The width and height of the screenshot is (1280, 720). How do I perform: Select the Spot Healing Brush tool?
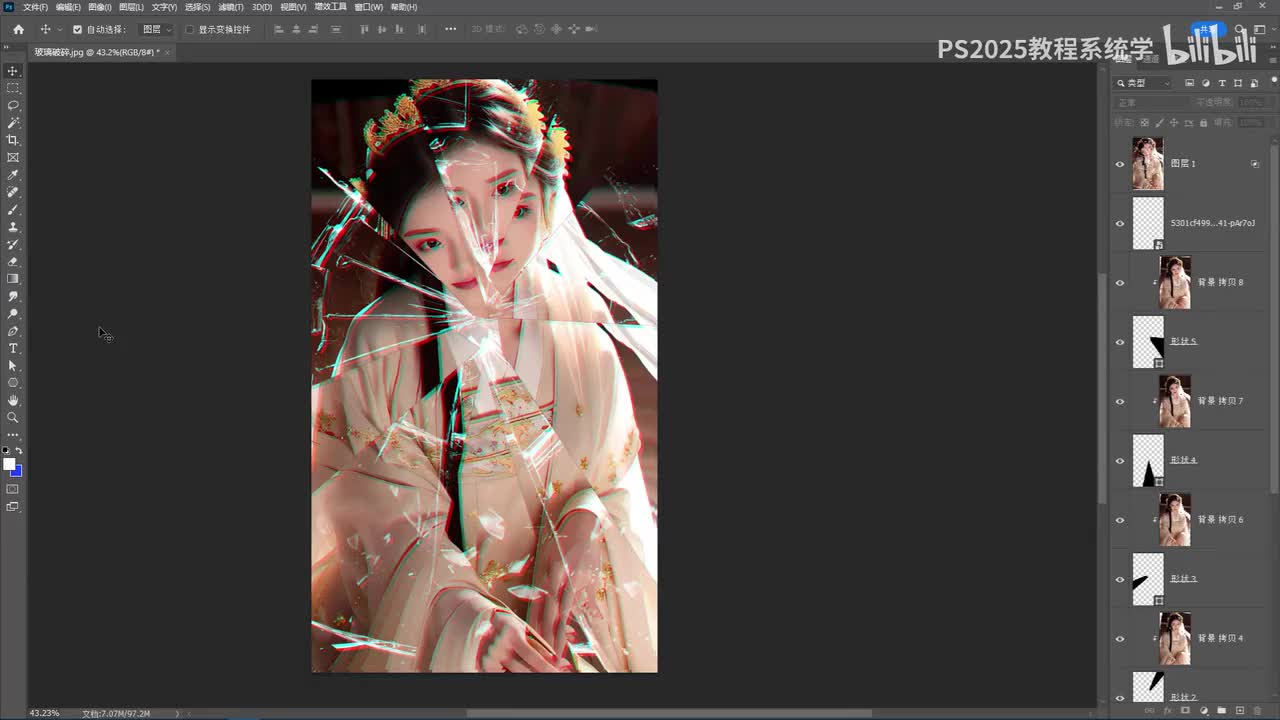pos(13,192)
